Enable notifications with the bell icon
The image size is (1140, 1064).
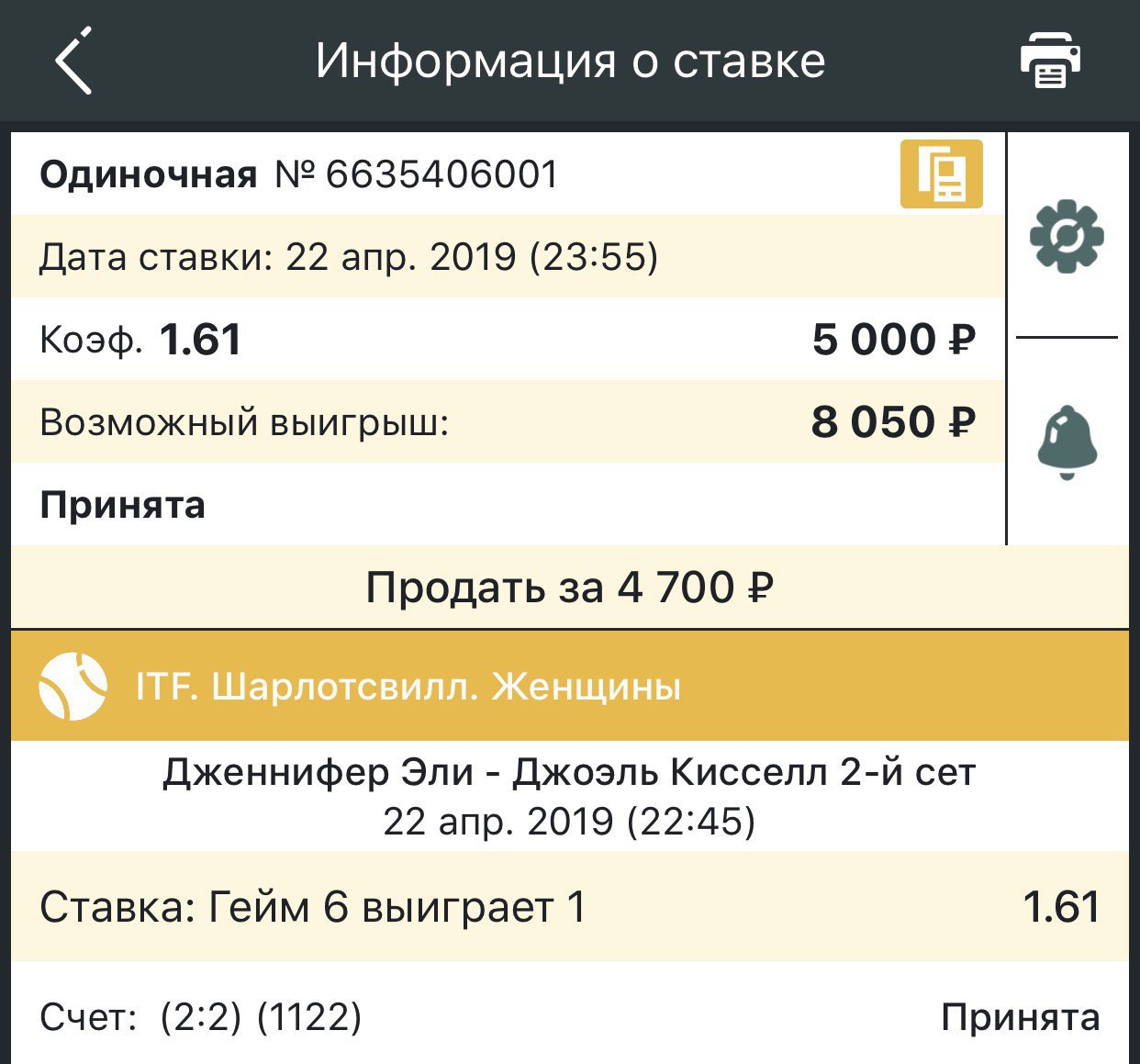point(1067,442)
